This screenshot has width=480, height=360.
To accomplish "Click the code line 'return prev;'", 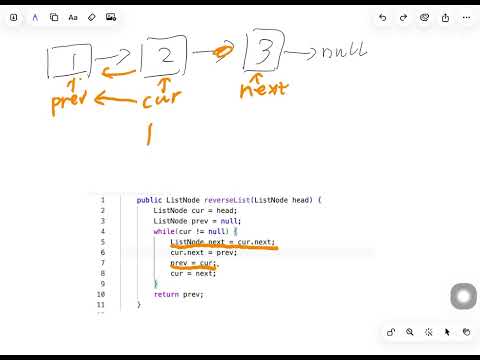I will 178,295.
